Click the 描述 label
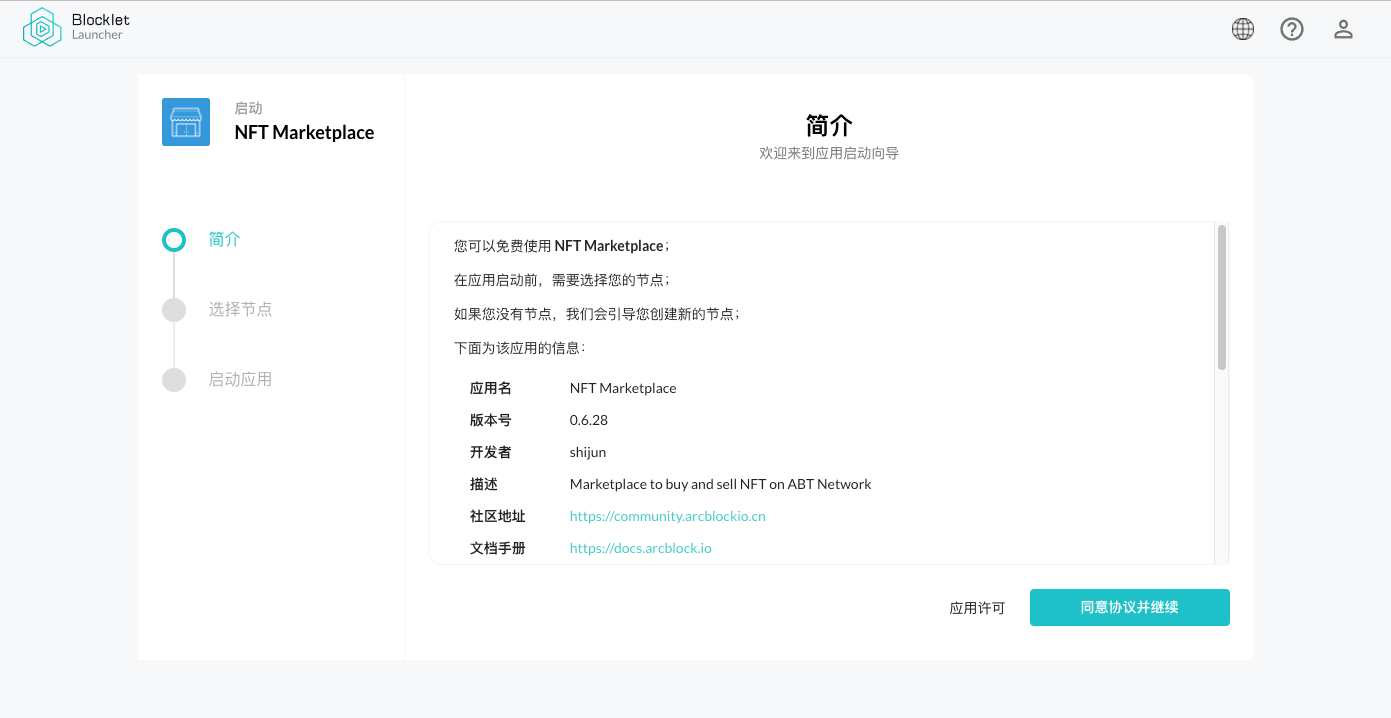The height and width of the screenshot is (718, 1391). (484, 484)
